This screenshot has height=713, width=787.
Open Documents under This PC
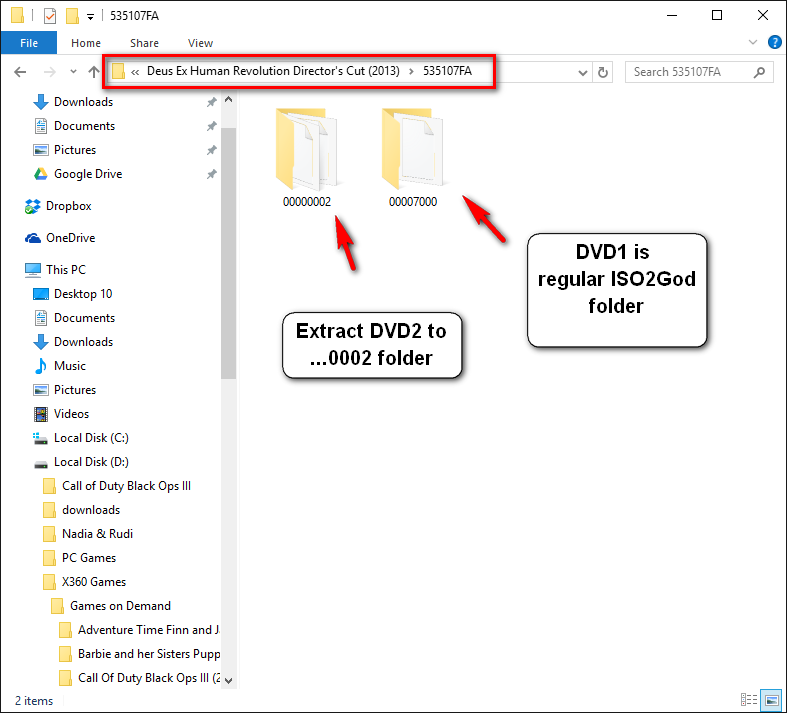click(84, 318)
